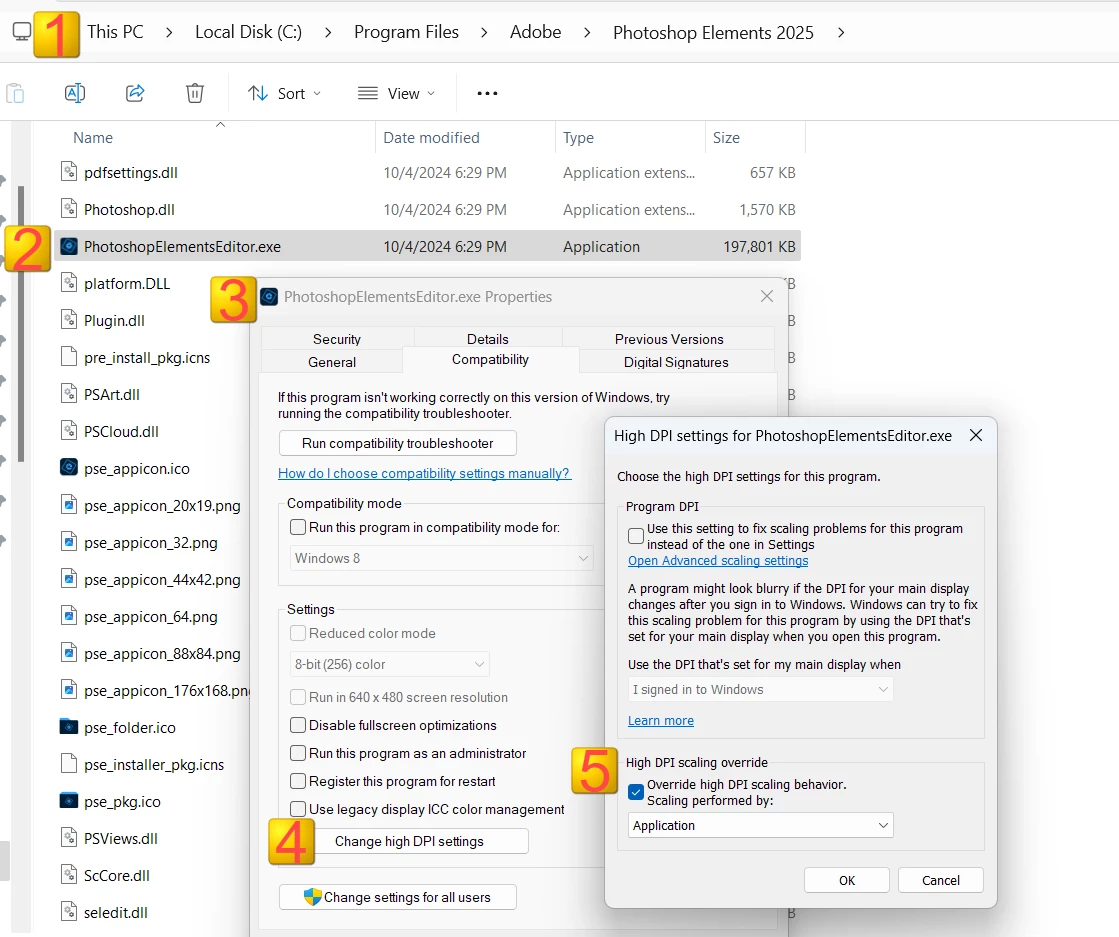Viewport: 1119px width, 937px height.
Task: Click the Learn more link
Action: pyautogui.click(x=661, y=720)
